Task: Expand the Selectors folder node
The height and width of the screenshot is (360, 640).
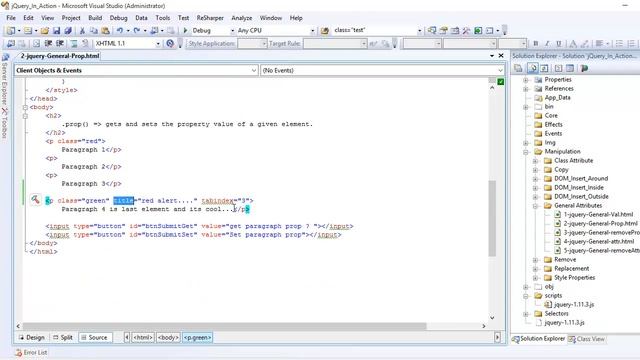Action: click(526, 314)
